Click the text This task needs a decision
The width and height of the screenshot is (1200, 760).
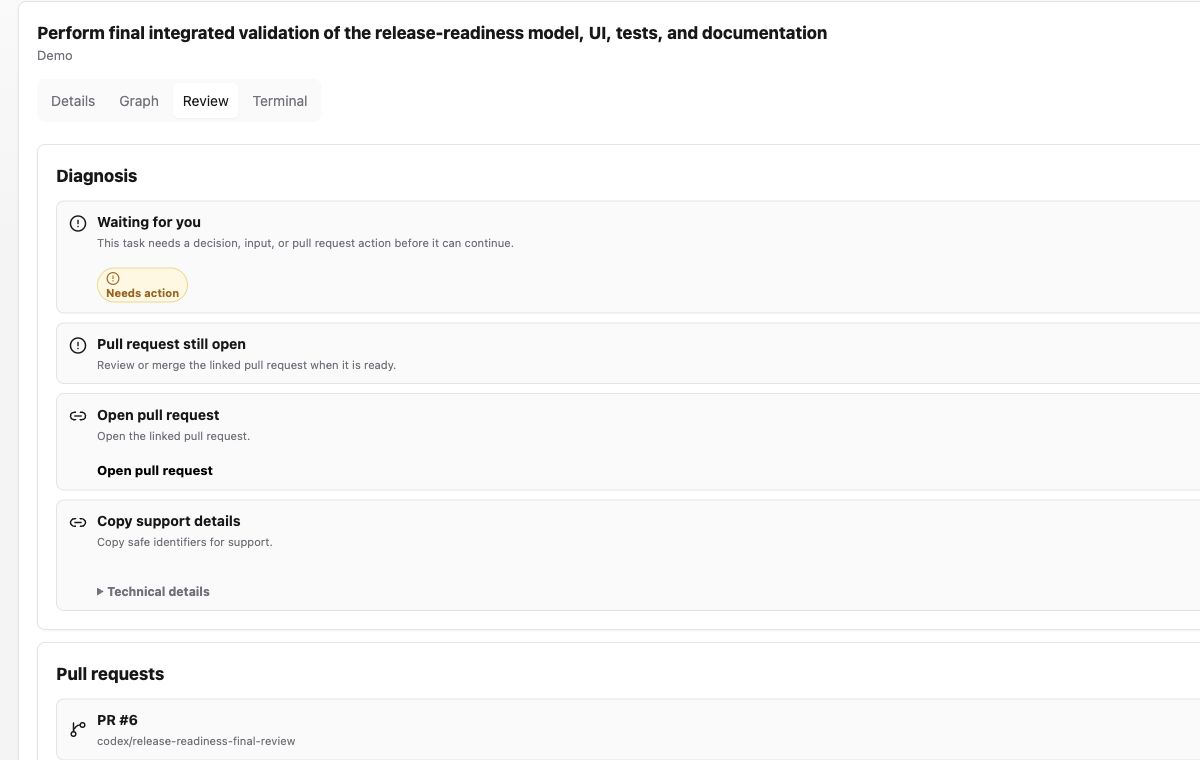click(305, 243)
